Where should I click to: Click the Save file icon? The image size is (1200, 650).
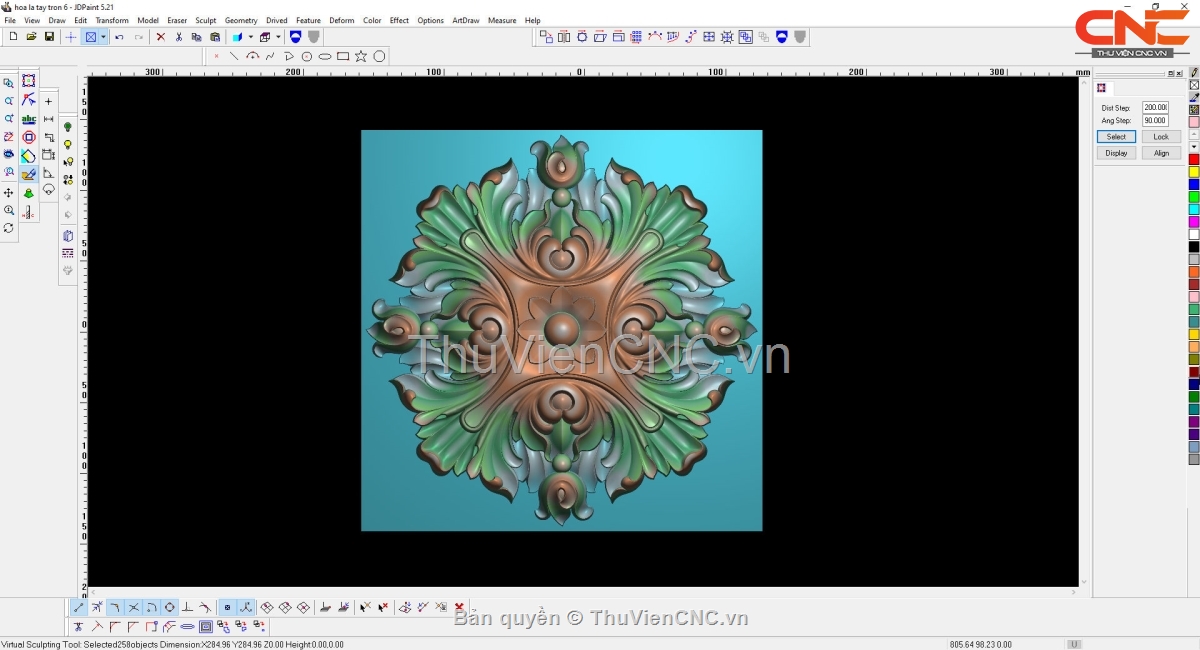coord(49,37)
